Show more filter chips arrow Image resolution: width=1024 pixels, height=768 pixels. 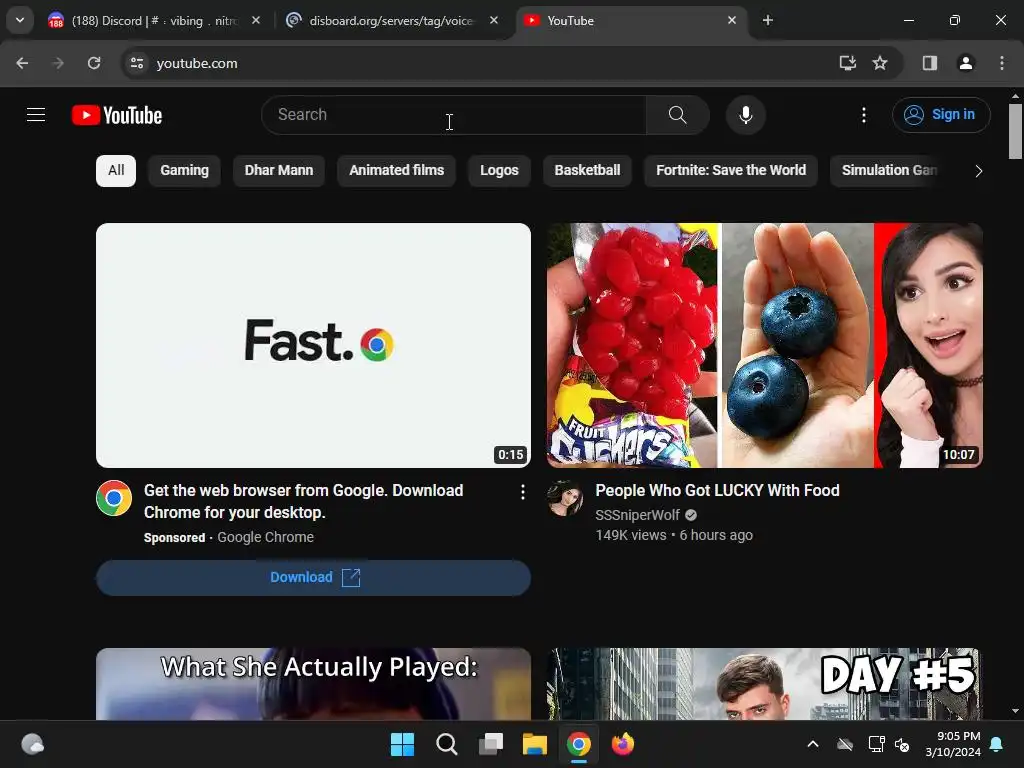click(978, 171)
